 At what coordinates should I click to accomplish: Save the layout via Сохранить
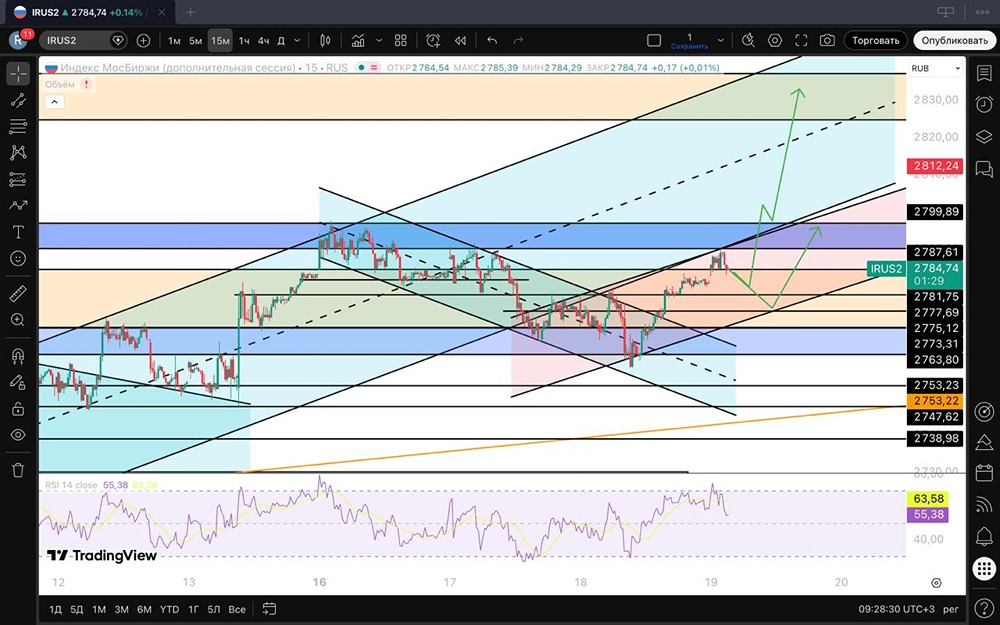[x=689, y=47]
